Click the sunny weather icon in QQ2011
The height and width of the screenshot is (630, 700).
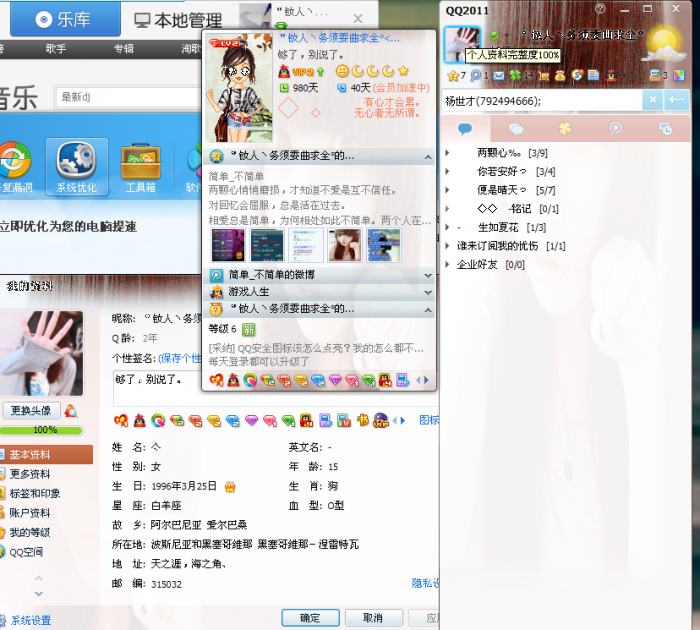[x=664, y=45]
